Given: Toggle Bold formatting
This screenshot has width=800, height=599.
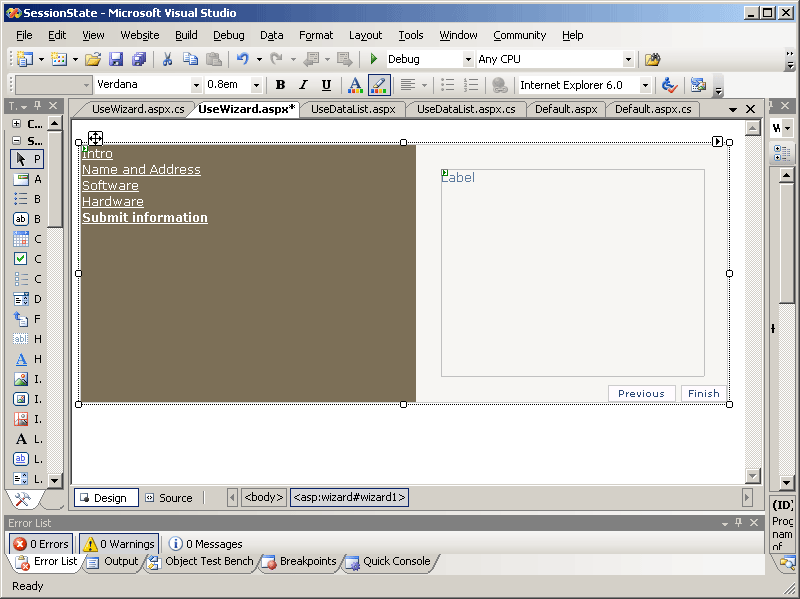Looking at the screenshot, I should click(x=280, y=85).
